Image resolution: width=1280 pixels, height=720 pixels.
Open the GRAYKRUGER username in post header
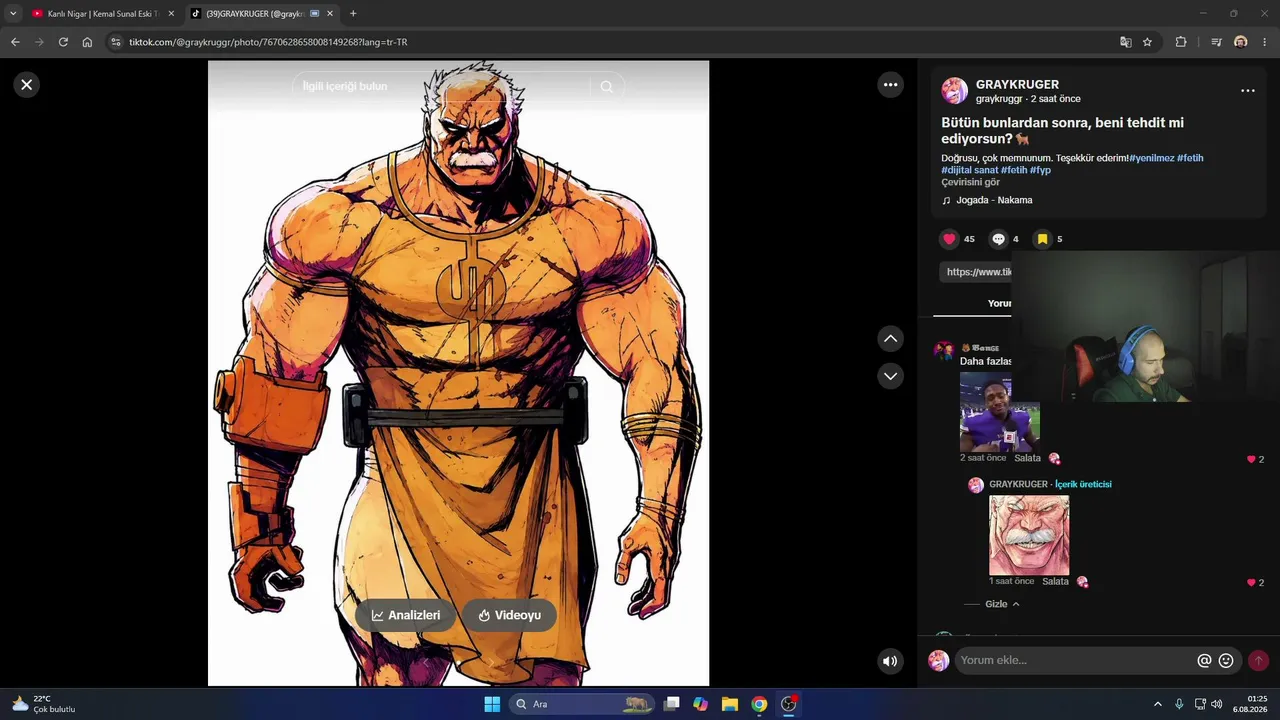pos(1017,84)
